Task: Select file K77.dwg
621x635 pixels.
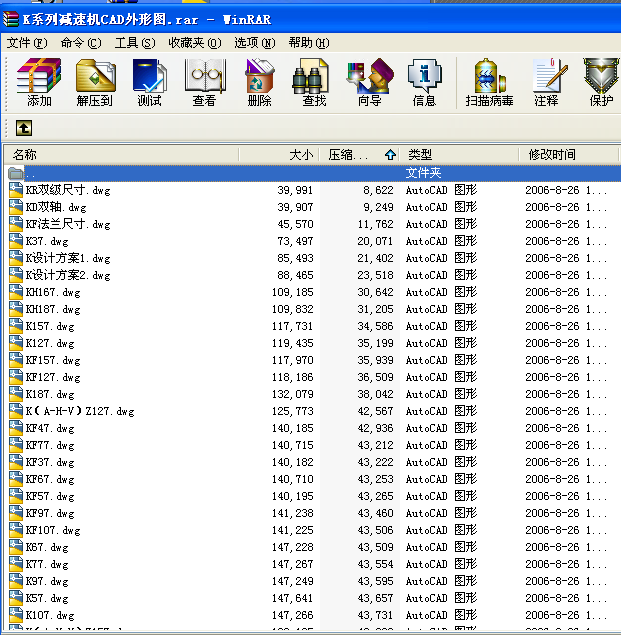Action: 47,565
